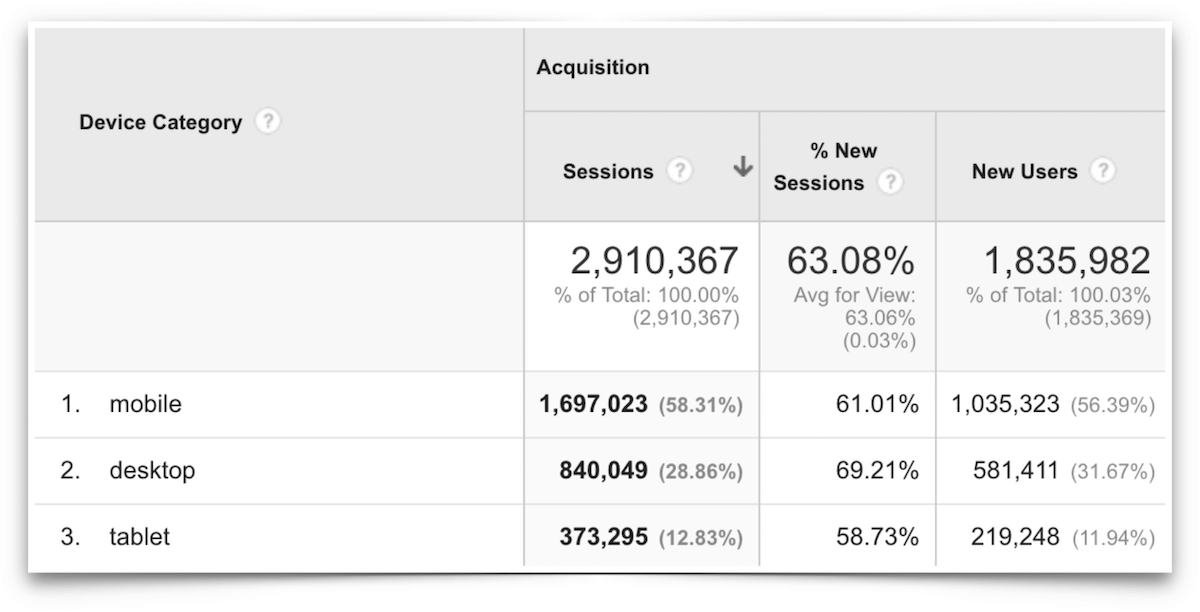This screenshot has width=1200, height=612.
Task: Select total sessions figure 2,910,367
Action: click(654, 262)
